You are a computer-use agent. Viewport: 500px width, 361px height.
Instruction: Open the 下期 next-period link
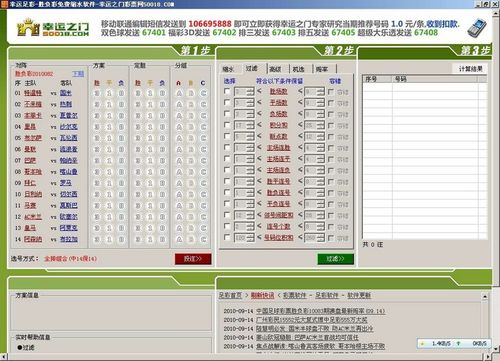78,74
